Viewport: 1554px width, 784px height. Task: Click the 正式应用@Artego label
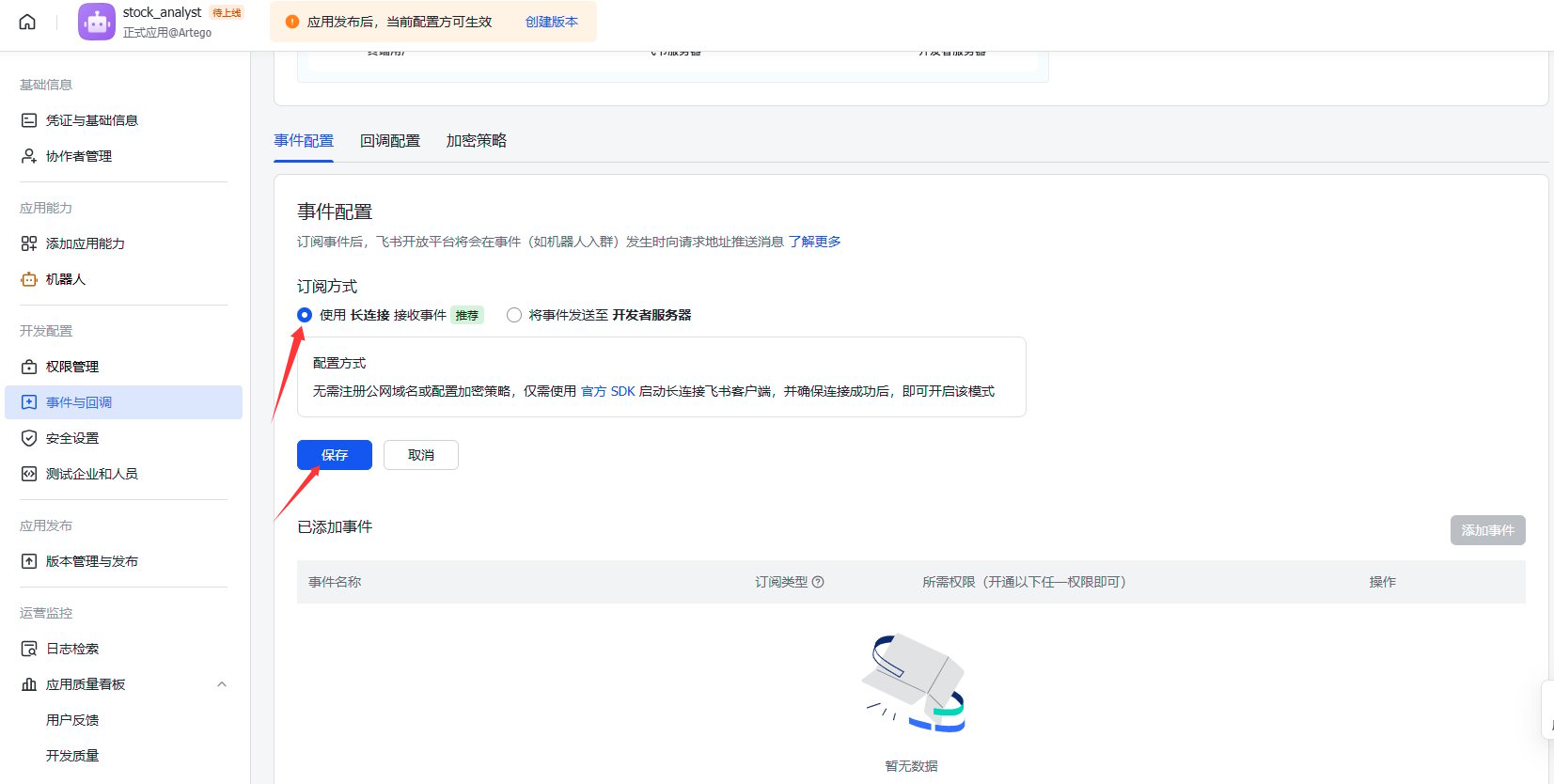point(167,33)
